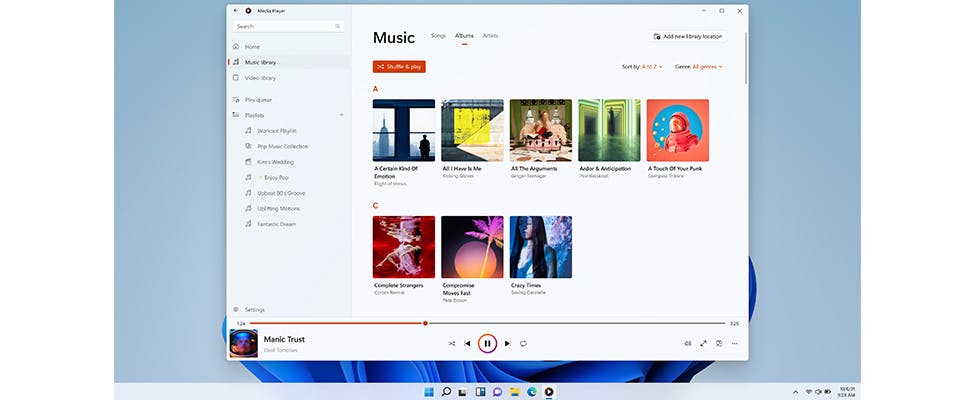Switch to the Songs tab

pos(438,36)
